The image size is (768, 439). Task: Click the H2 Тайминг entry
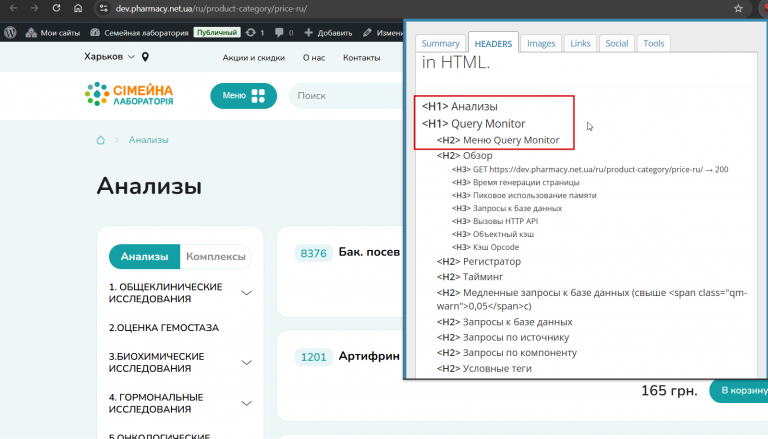[470, 277]
